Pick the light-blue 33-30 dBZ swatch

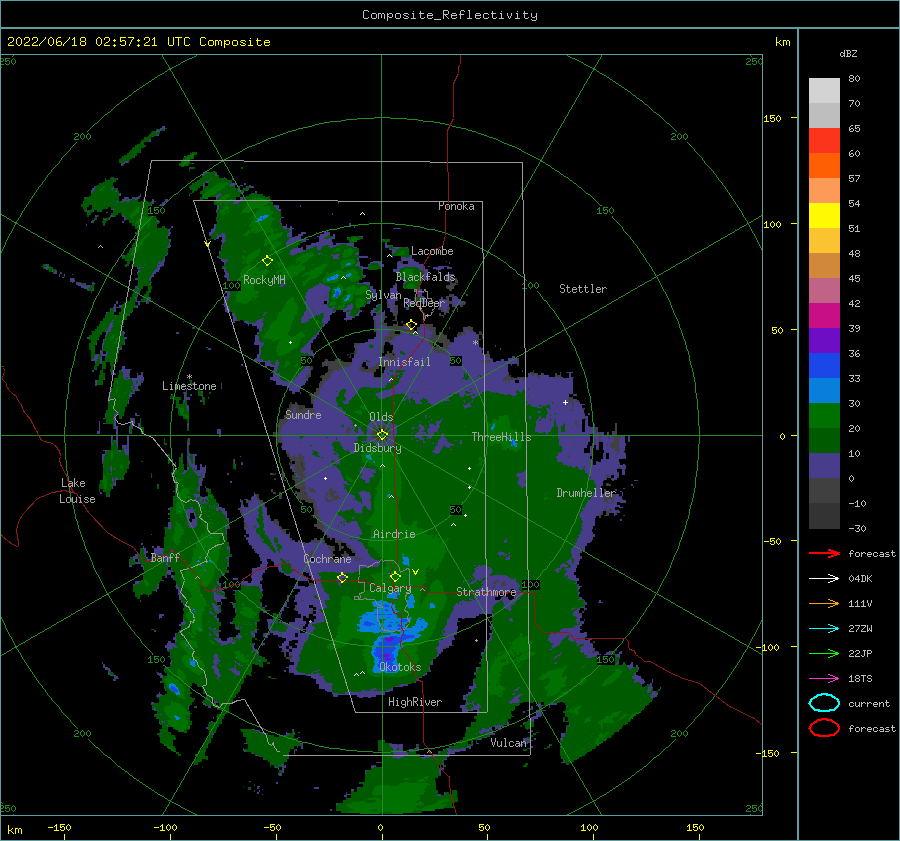(824, 391)
